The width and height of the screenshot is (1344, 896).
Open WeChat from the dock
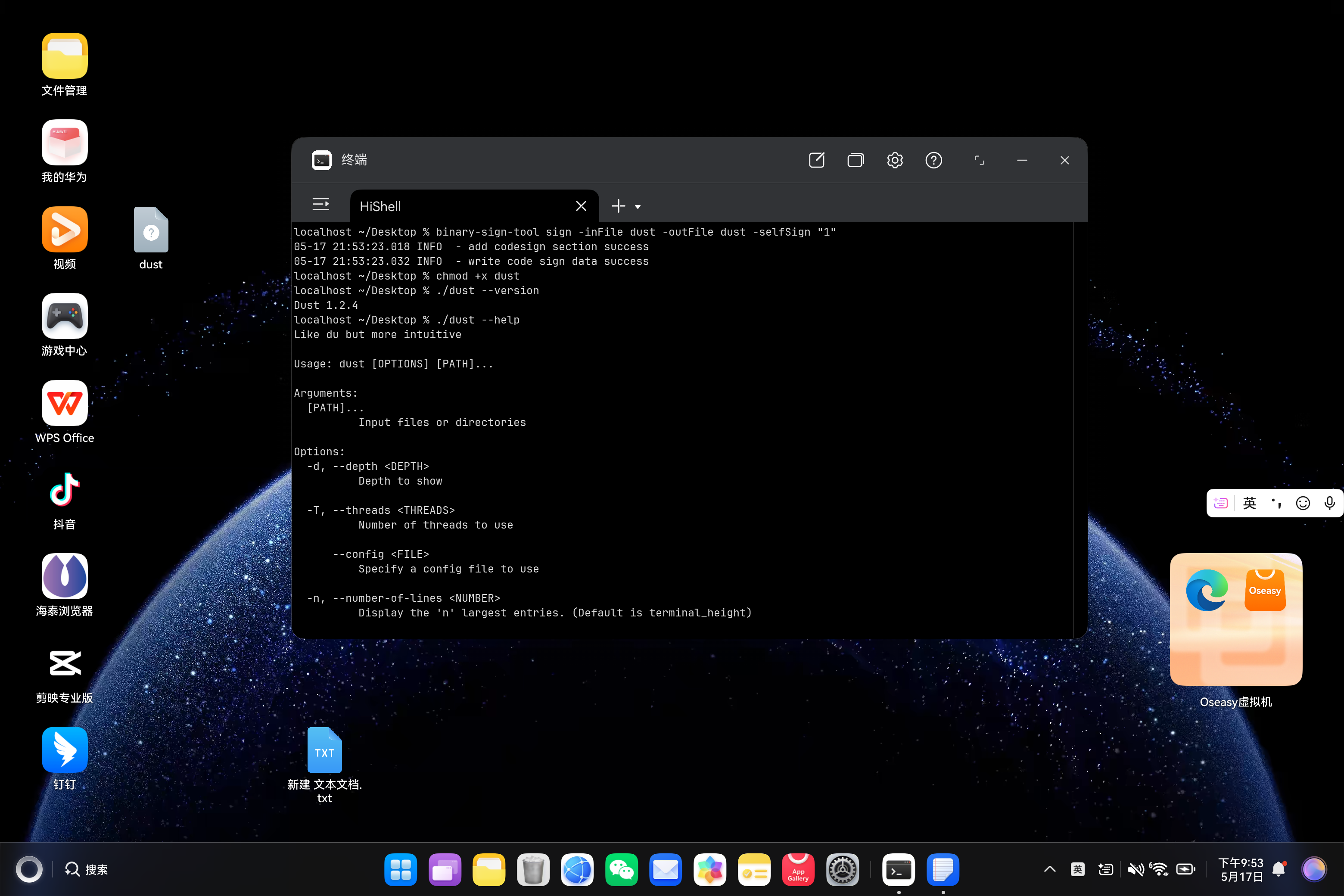pos(621,870)
